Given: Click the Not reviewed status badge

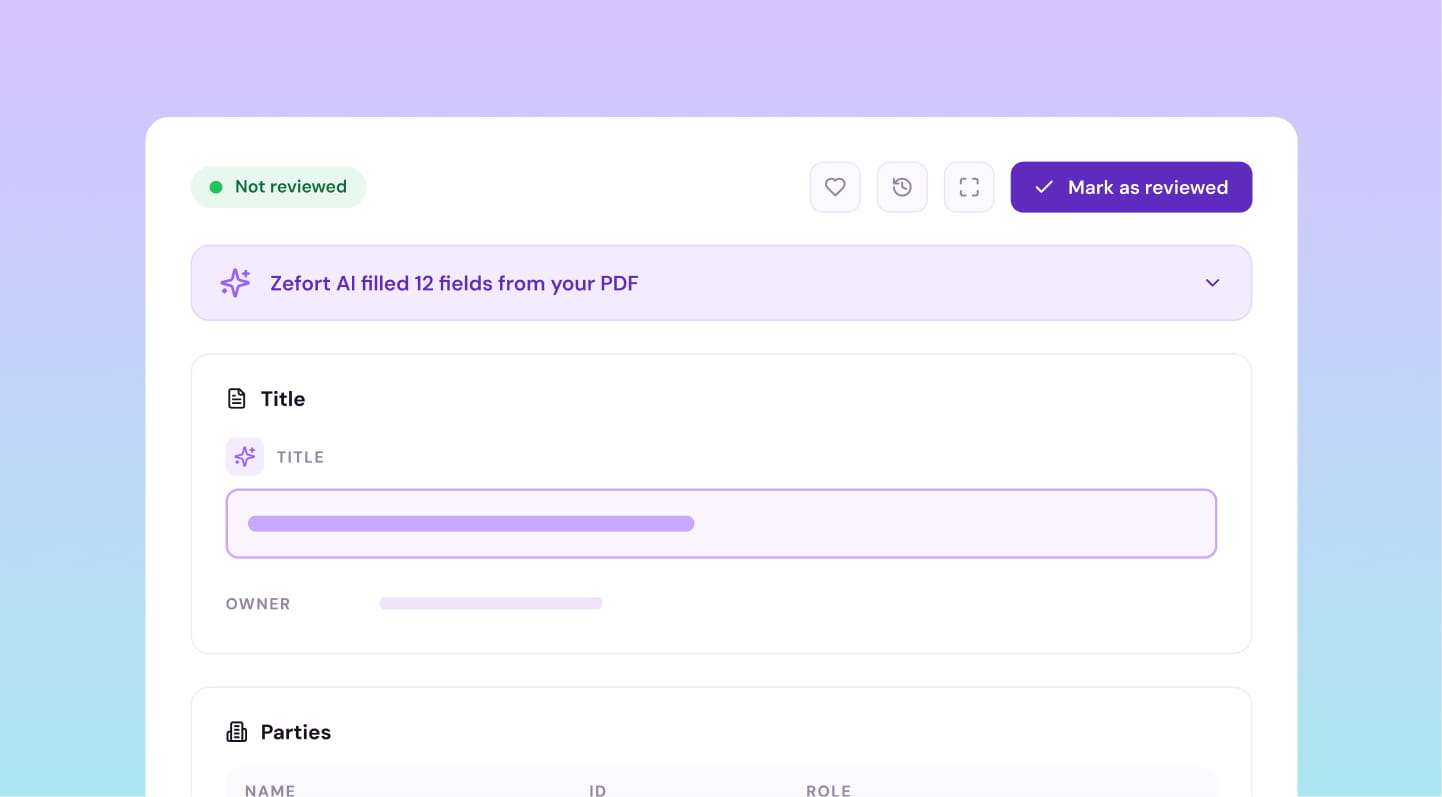Looking at the screenshot, I should (279, 187).
